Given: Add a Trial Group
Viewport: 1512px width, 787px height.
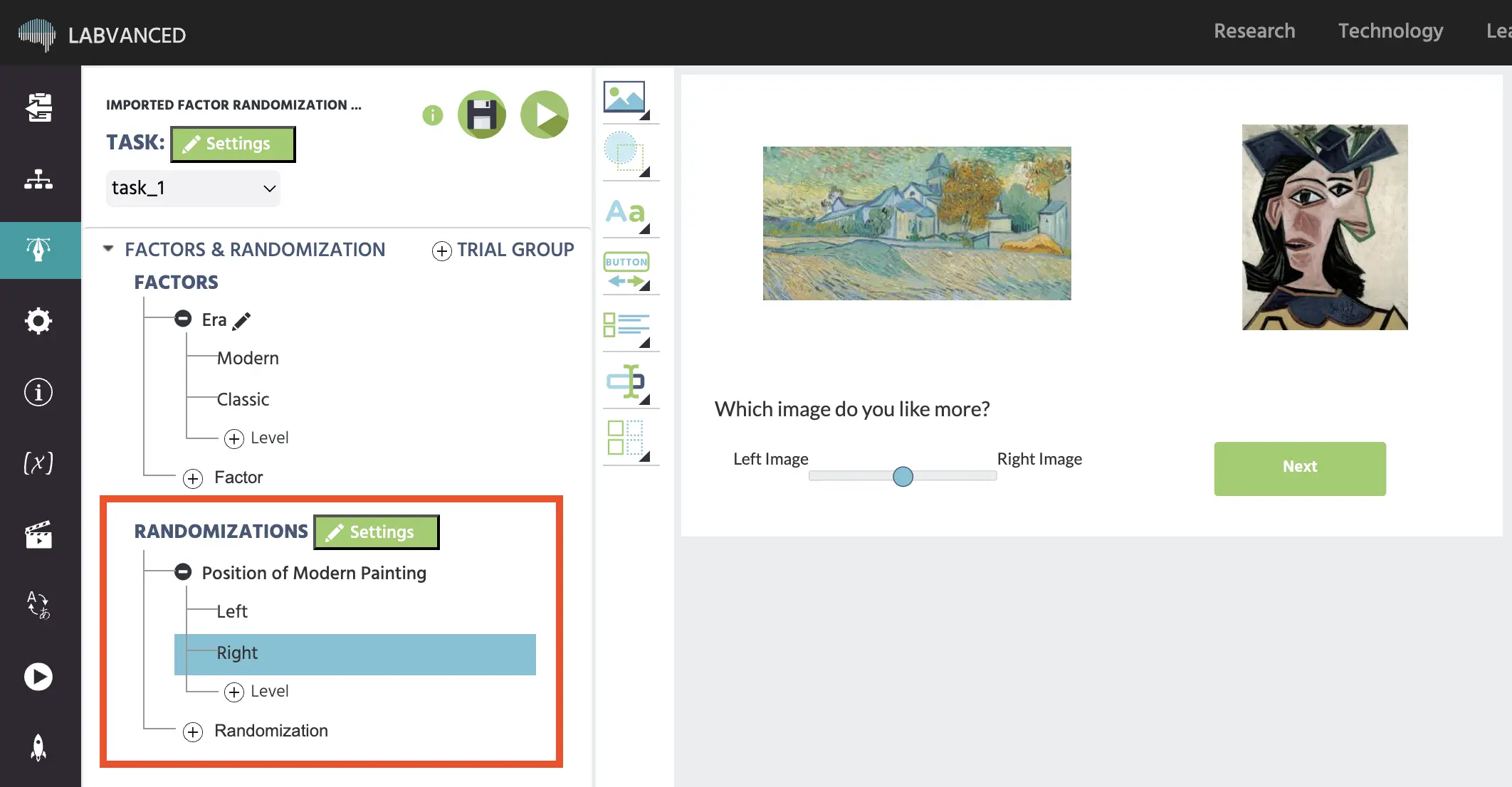Looking at the screenshot, I should tap(503, 250).
